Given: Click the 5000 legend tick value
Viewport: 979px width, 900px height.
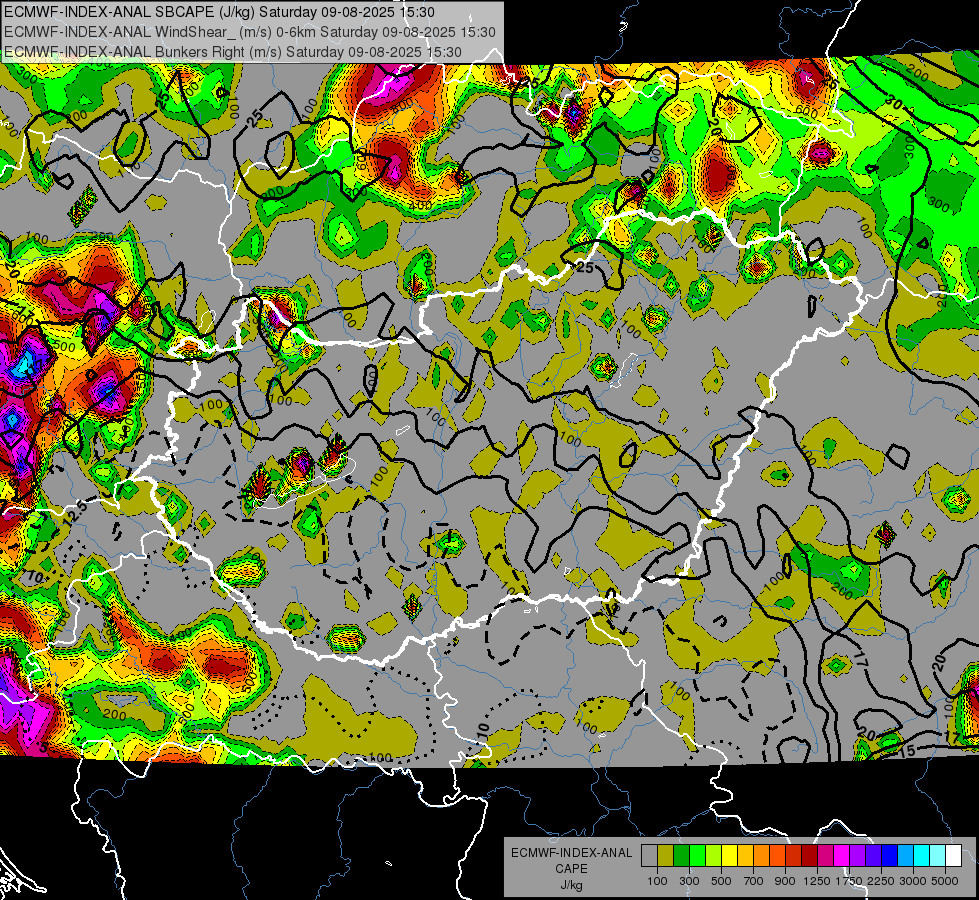Looking at the screenshot, I should coord(945,881).
